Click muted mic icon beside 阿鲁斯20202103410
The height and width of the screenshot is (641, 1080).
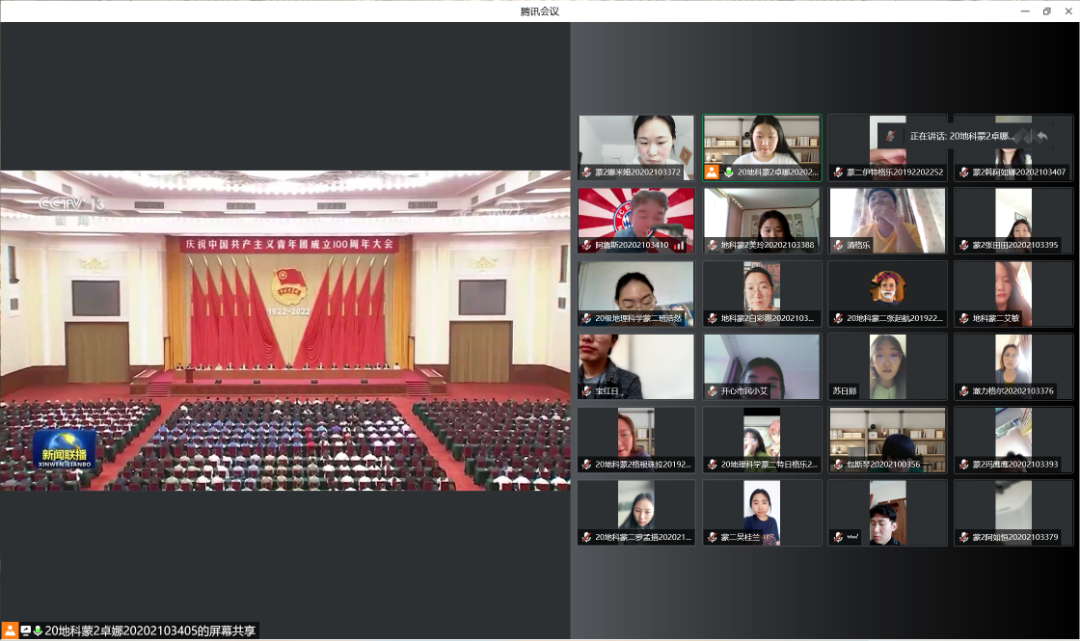tap(587, 245)
